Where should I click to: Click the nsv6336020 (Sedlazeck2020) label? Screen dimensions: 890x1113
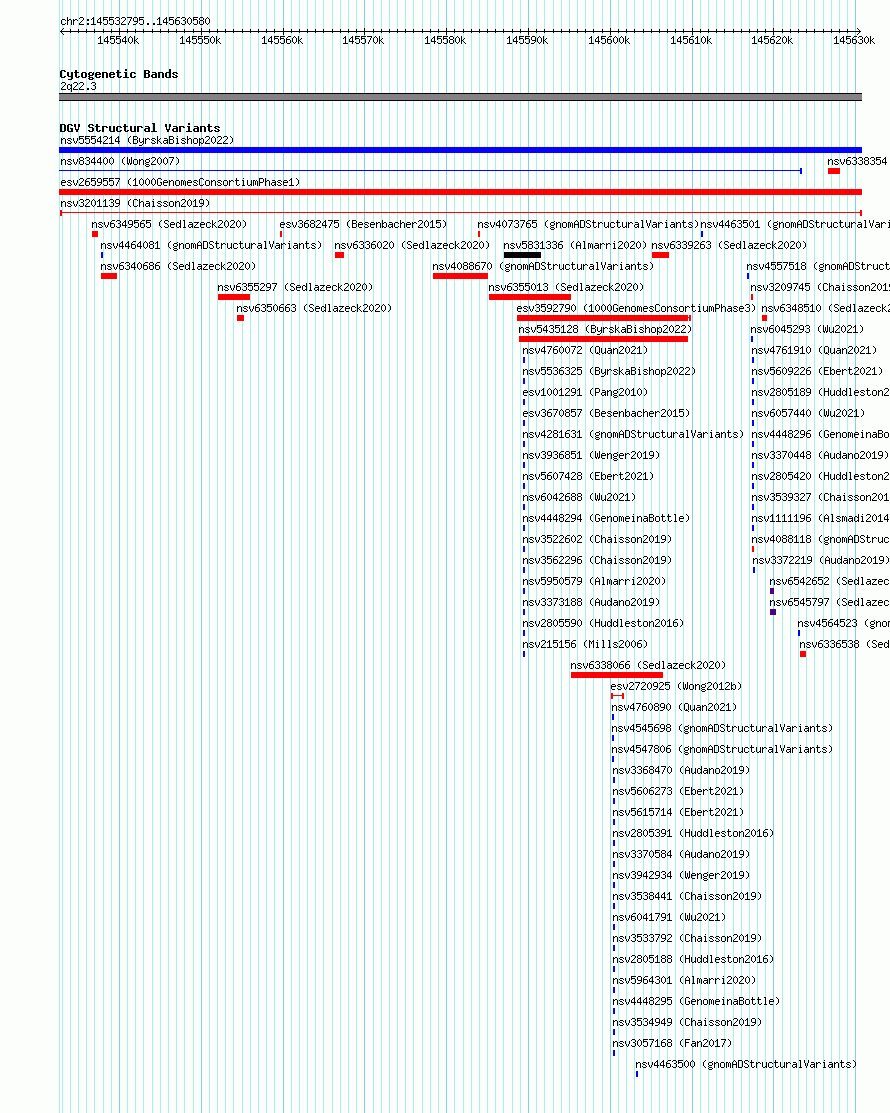412,246
